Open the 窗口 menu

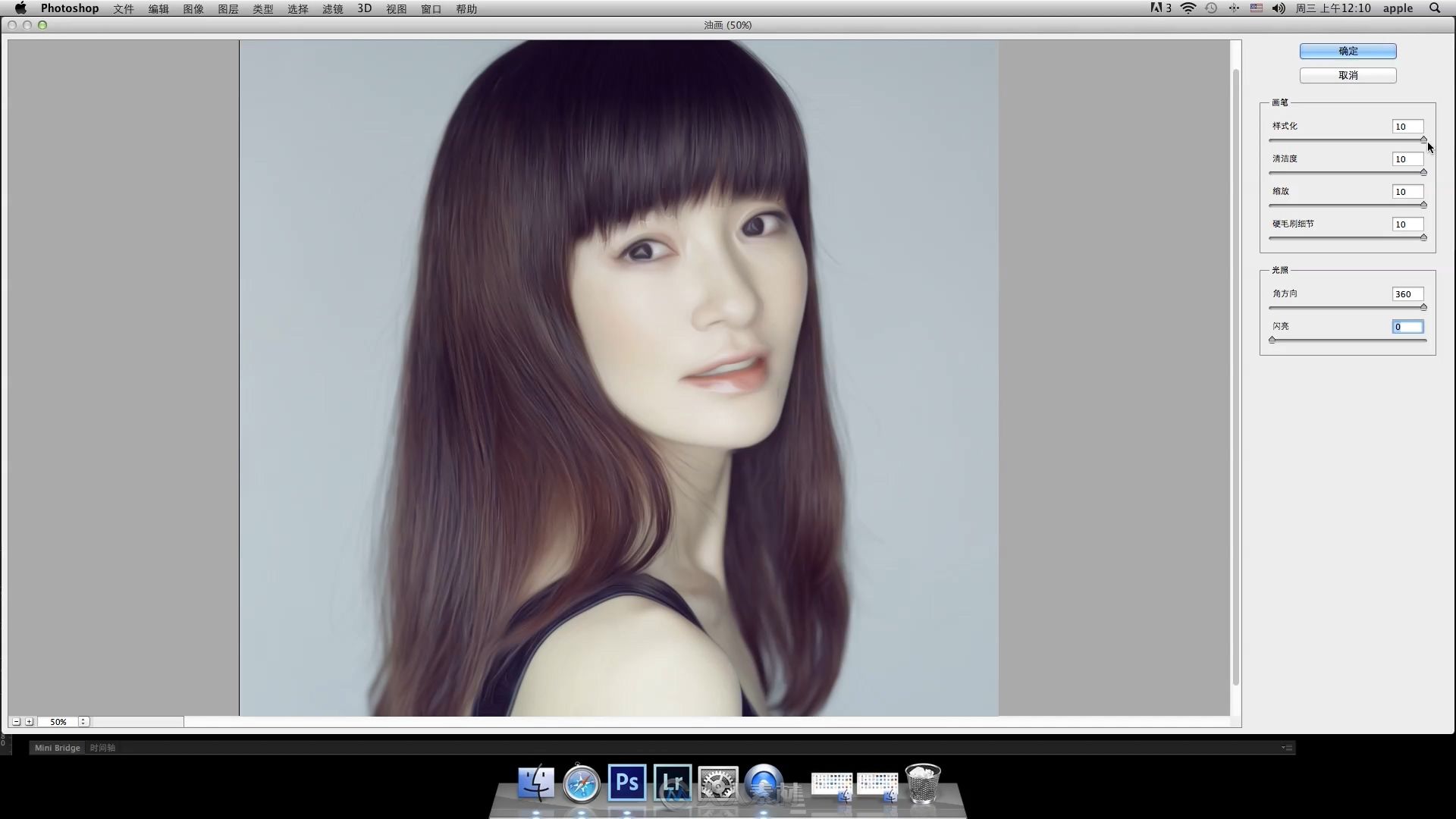click(431, 8)
